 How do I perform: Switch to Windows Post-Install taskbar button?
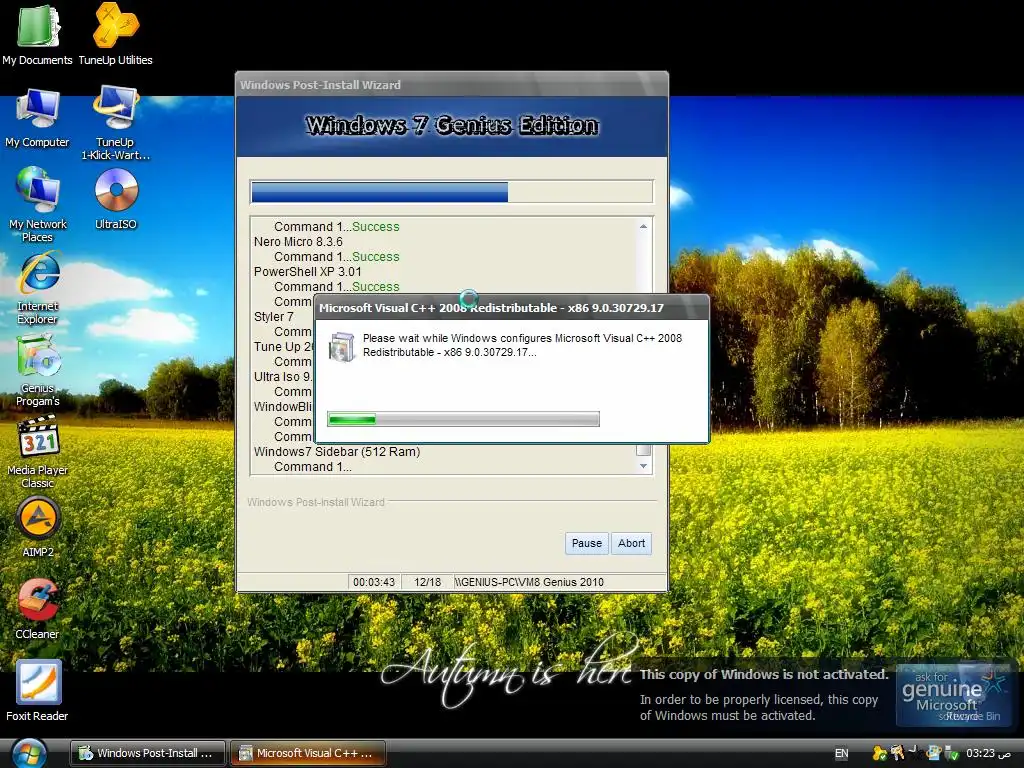(x=148, y=753)
